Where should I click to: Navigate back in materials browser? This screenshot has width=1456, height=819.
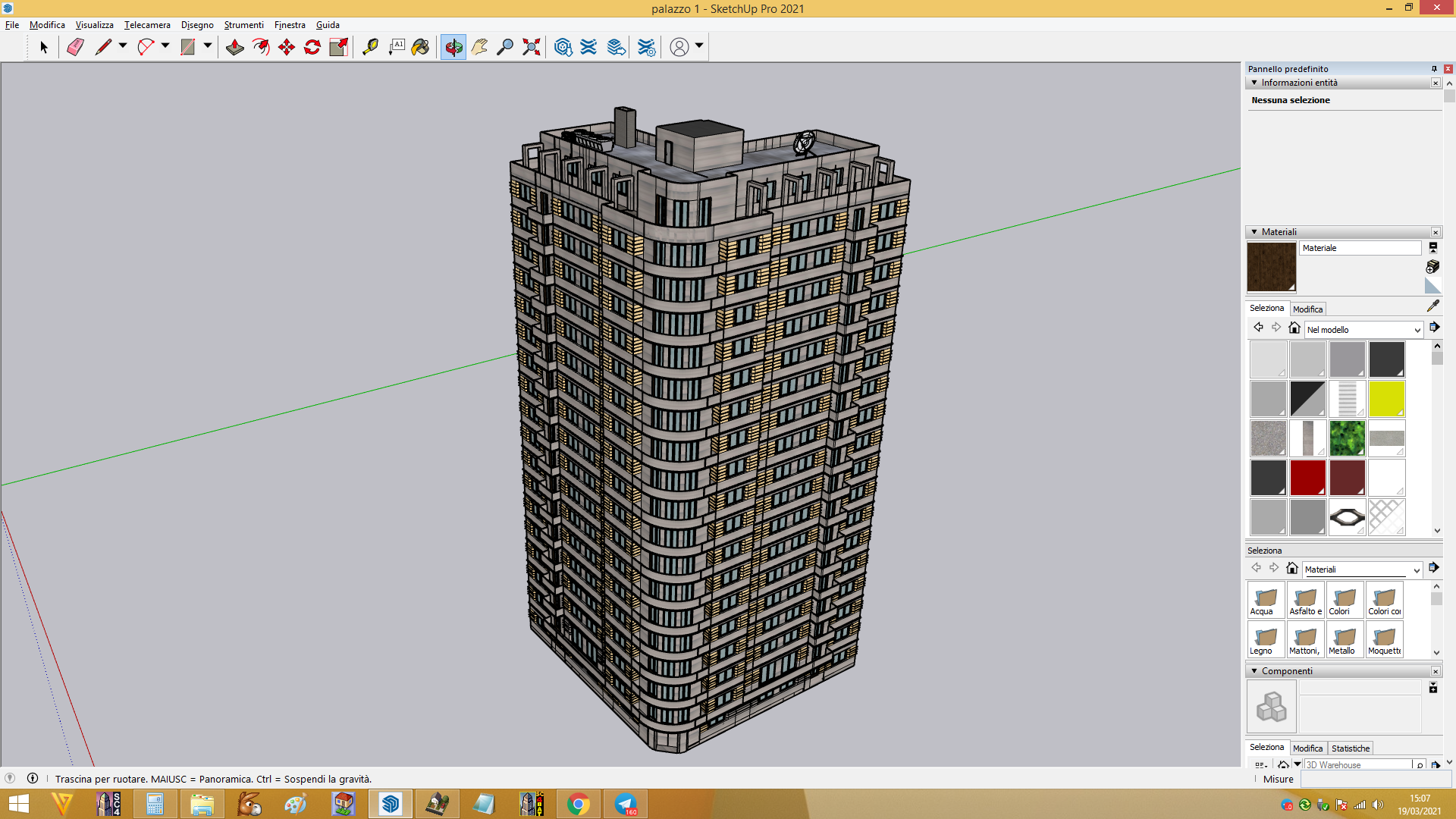(1258, 328)
